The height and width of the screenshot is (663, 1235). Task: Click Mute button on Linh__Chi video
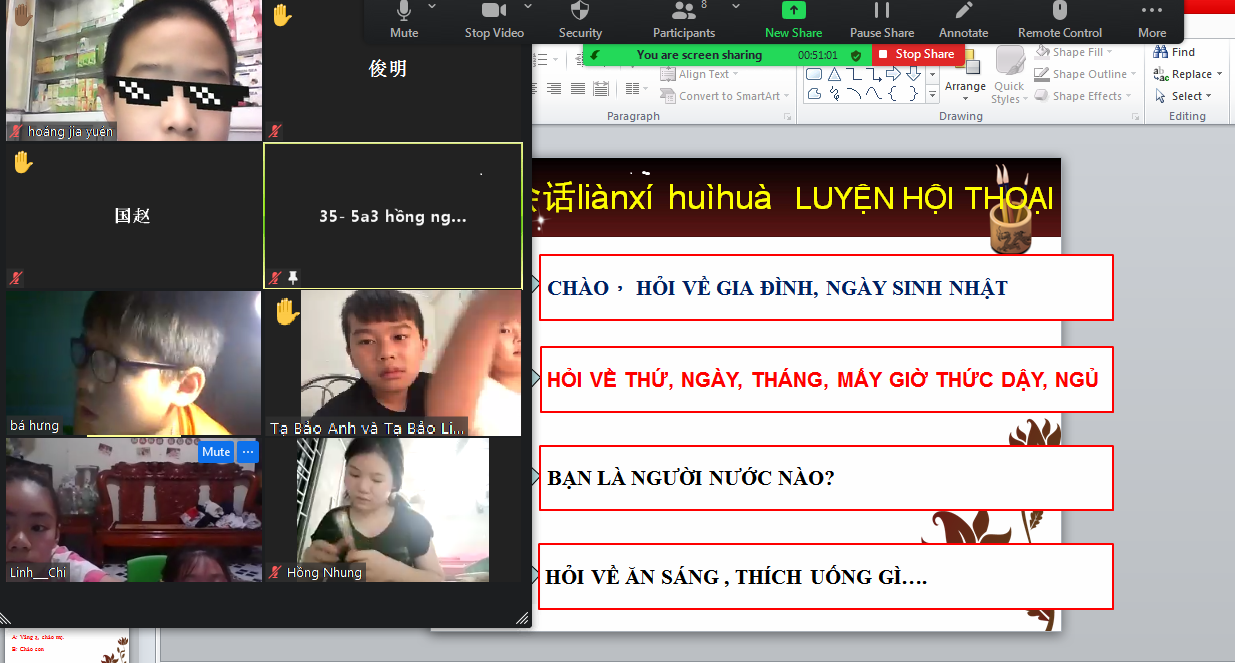point(215,452)
